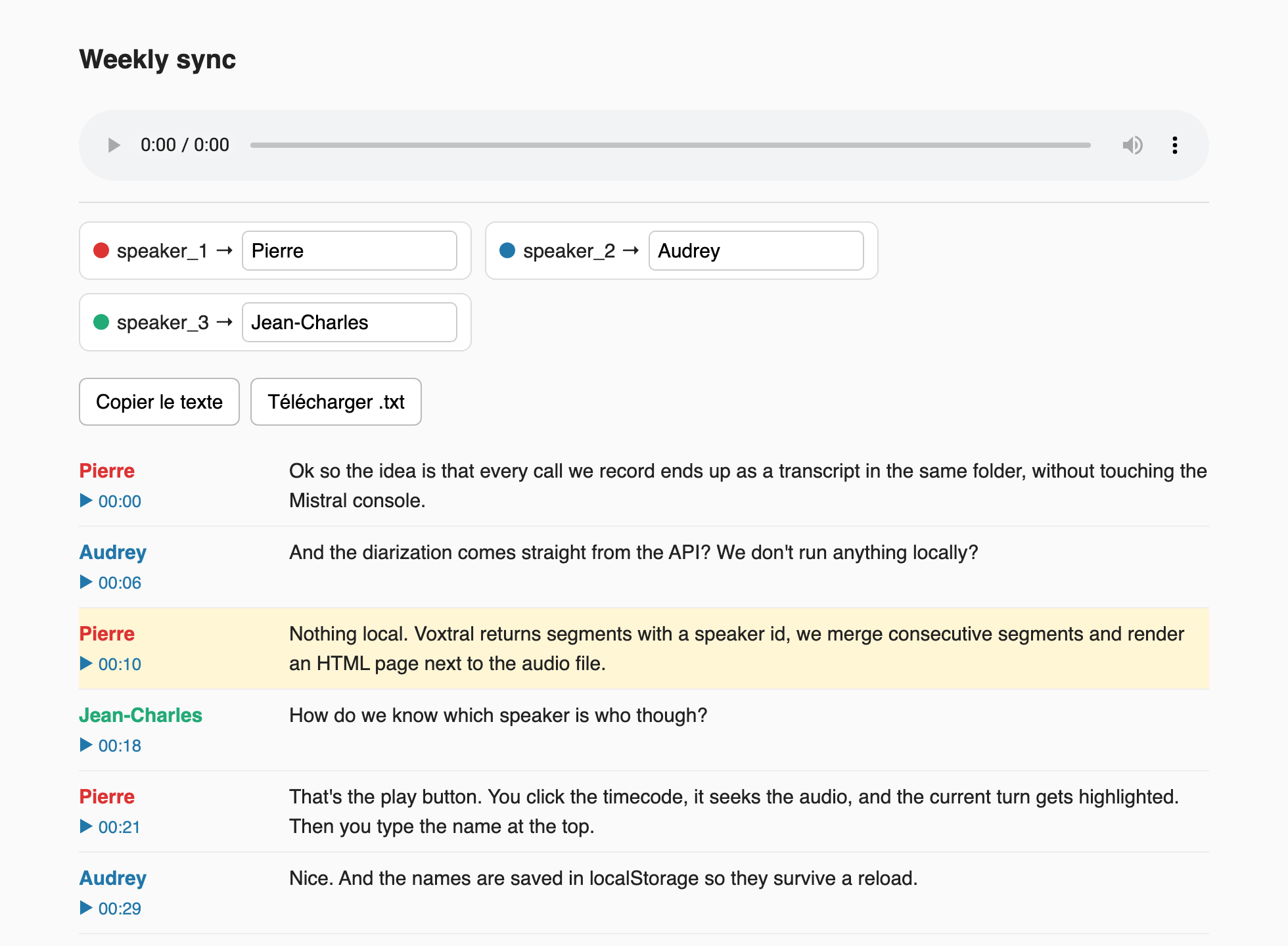Image resolution: width=1288 pixels, height=946 pixels.
Task: Edit the speaker_2 name field containing Audrey
Action: 756,251
